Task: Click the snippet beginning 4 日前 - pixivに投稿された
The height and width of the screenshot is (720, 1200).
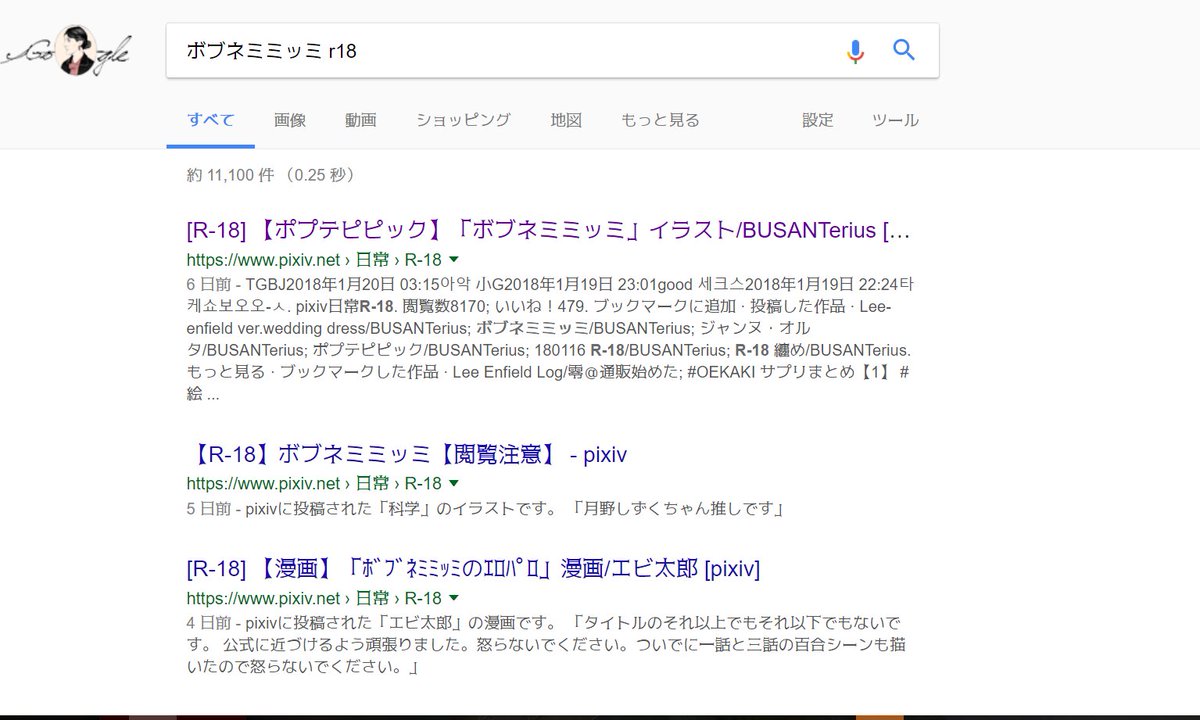Action: point(548,645)
